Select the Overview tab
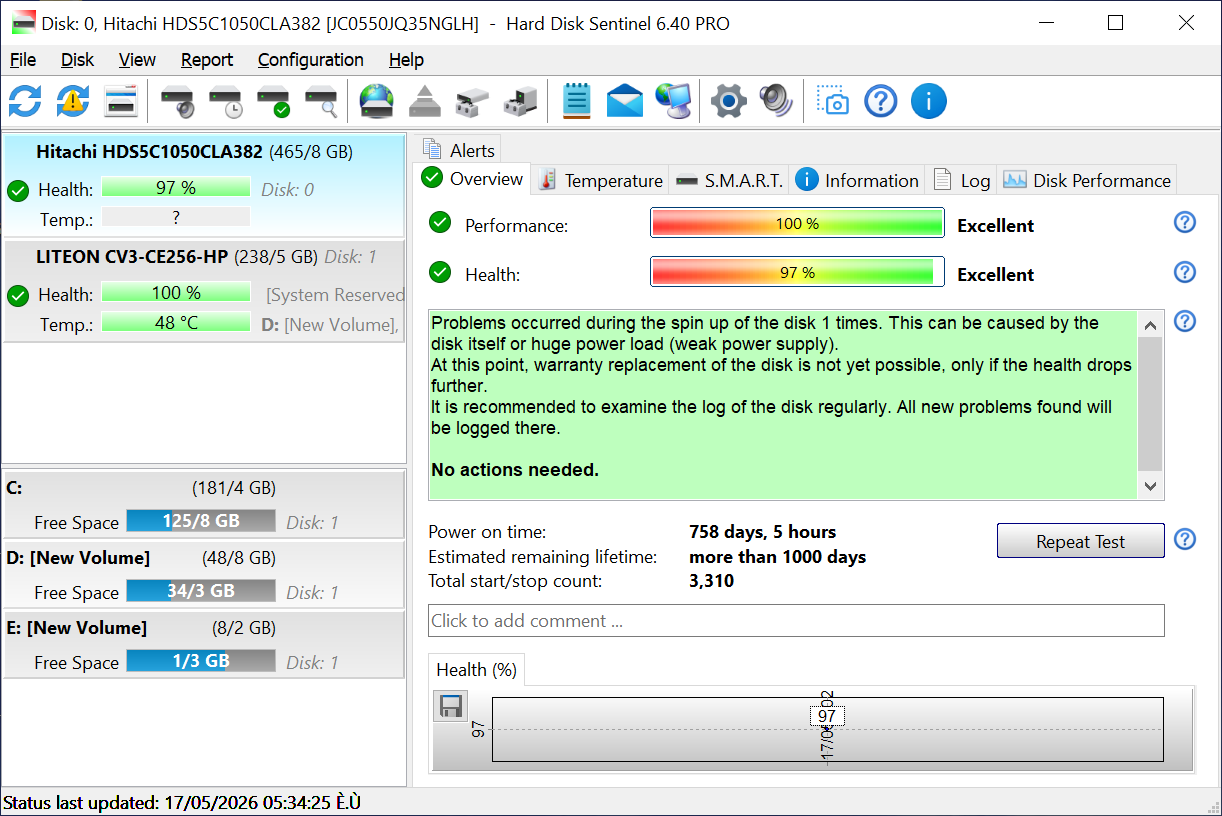The width and height of the screenshot is (1222, 816). tap(473, 179)
